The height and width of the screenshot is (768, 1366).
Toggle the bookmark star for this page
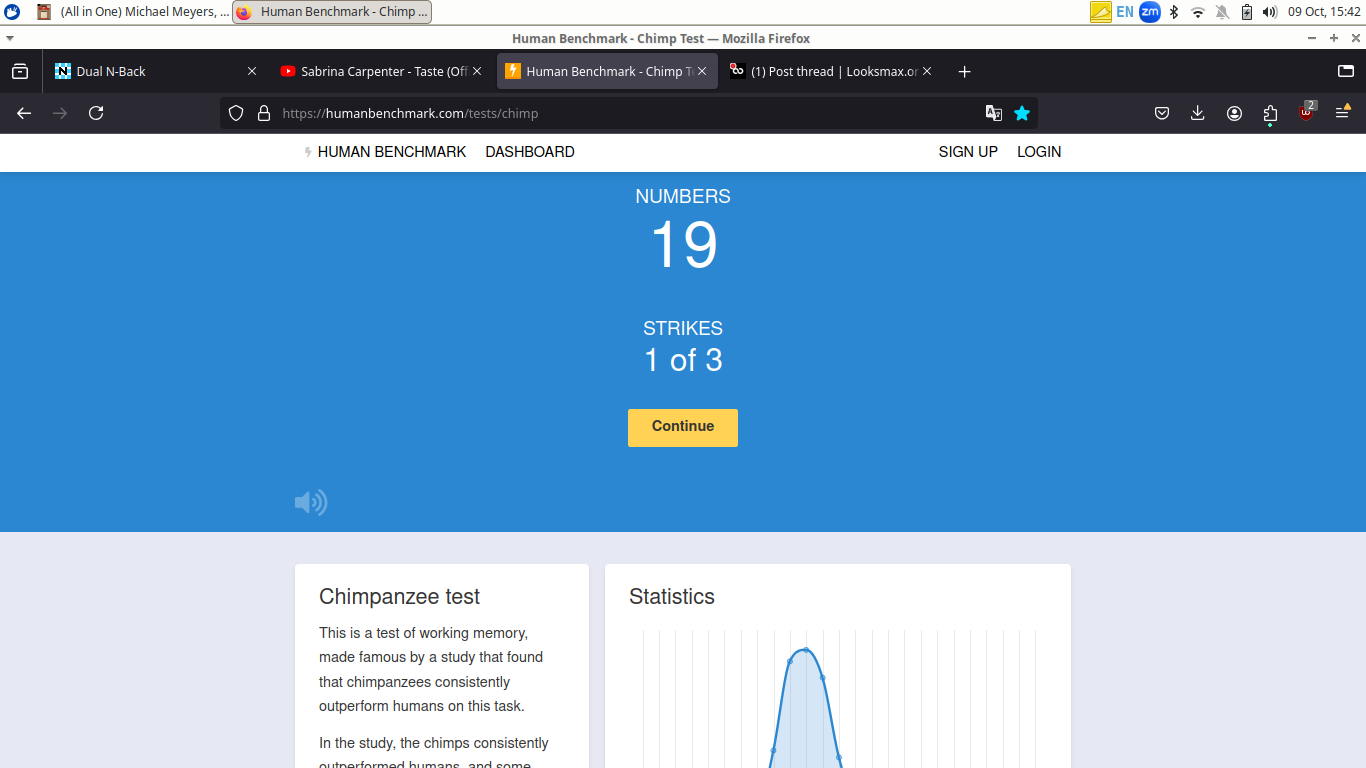1022,113
